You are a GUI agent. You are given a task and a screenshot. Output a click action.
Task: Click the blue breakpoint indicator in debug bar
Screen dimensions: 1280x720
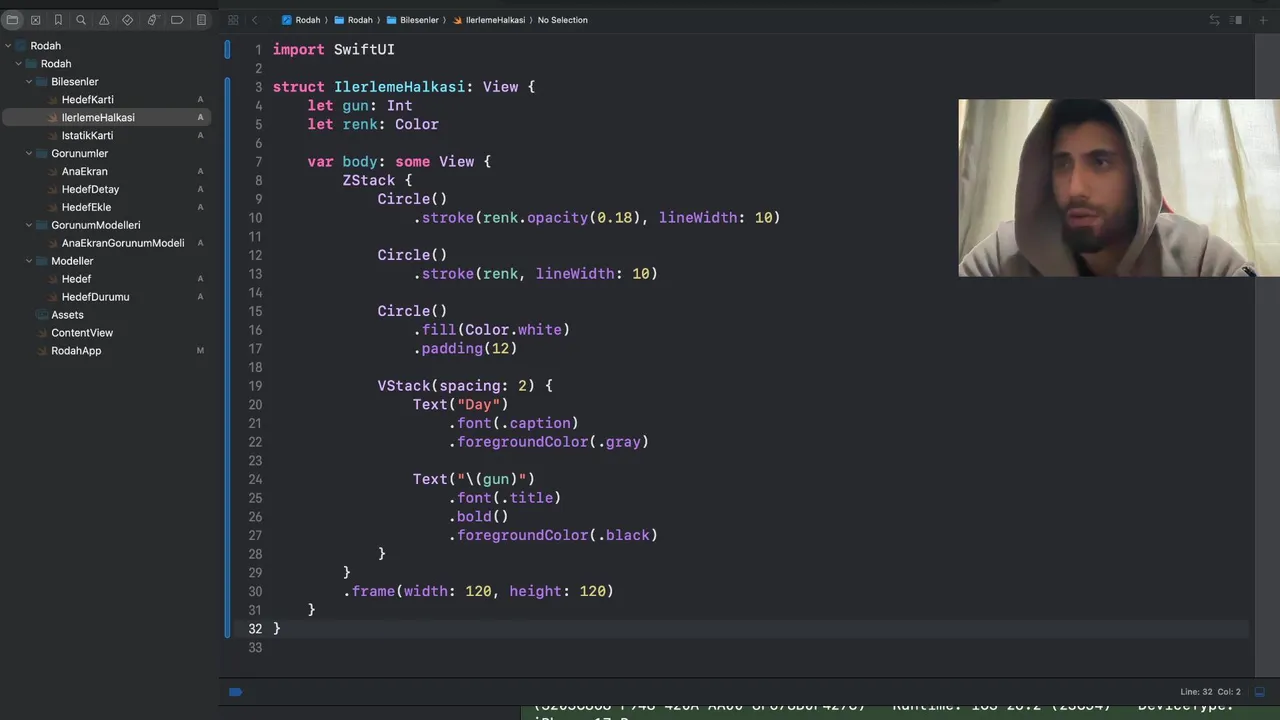[x=236, y=692]
